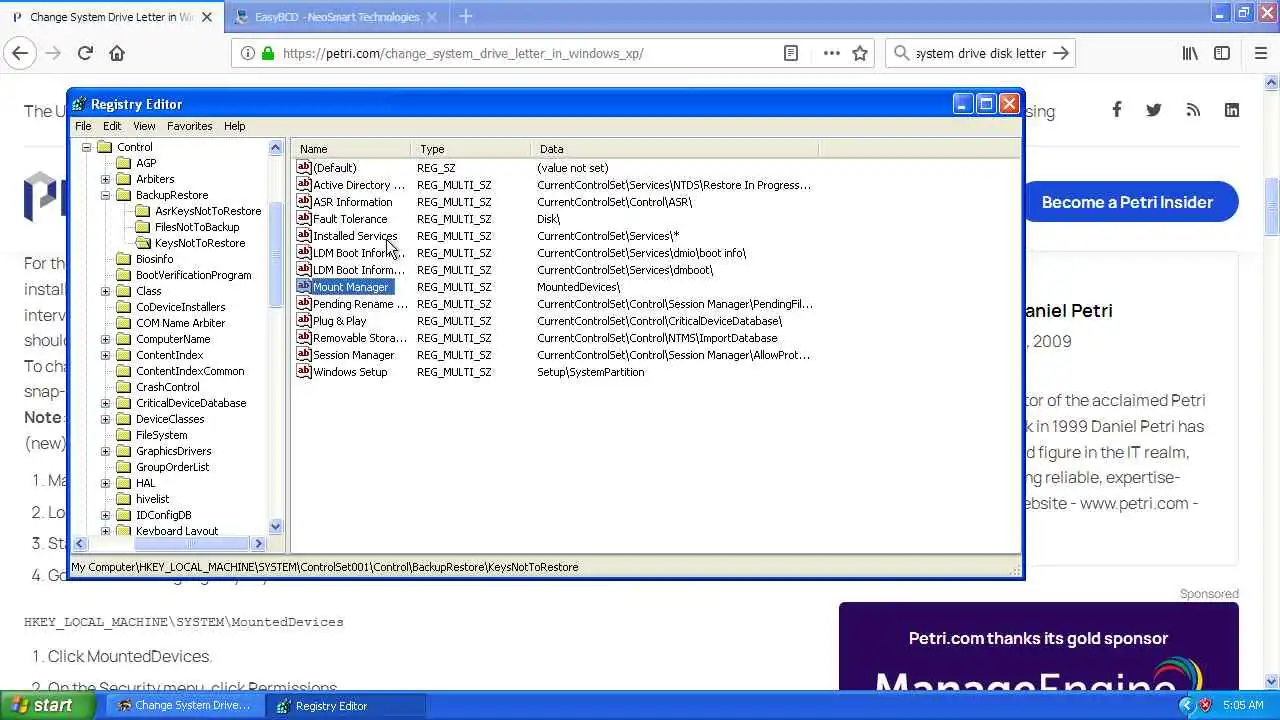Open the Windows Start button
1280x720 pixels.
coord(47,705)
